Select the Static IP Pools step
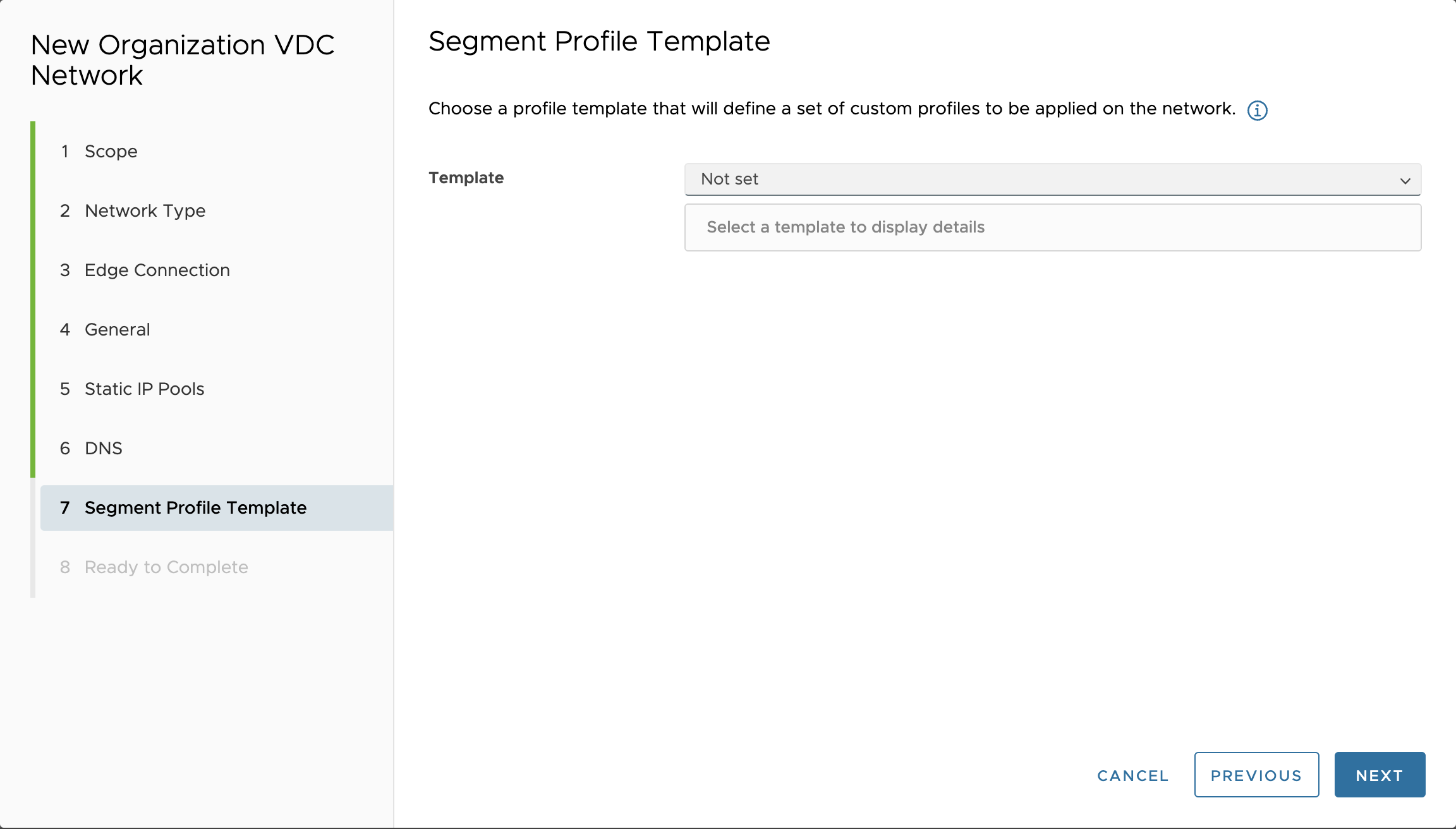 click(x=144, y=389)
